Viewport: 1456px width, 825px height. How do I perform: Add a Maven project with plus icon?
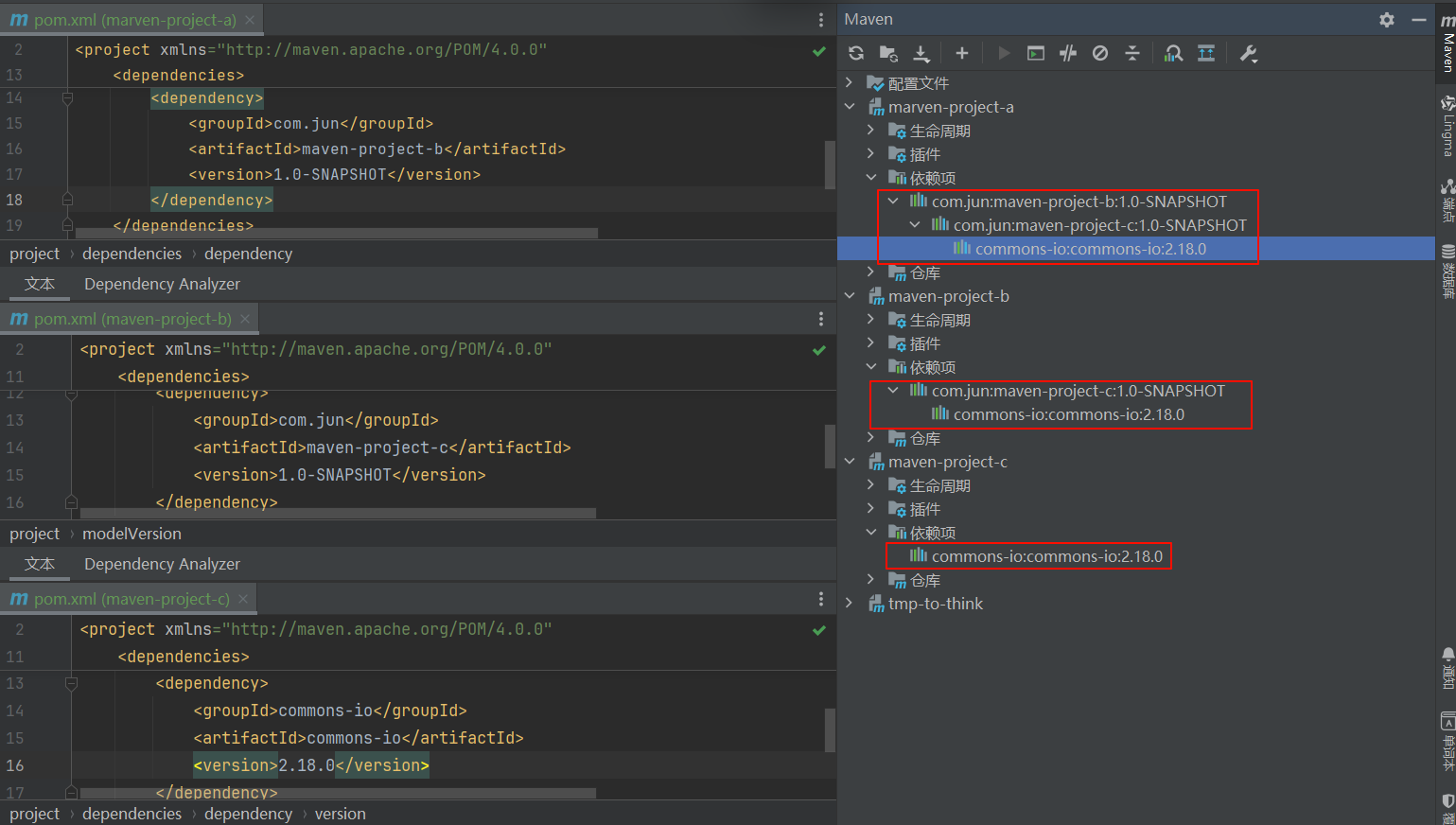pos(962,54)
